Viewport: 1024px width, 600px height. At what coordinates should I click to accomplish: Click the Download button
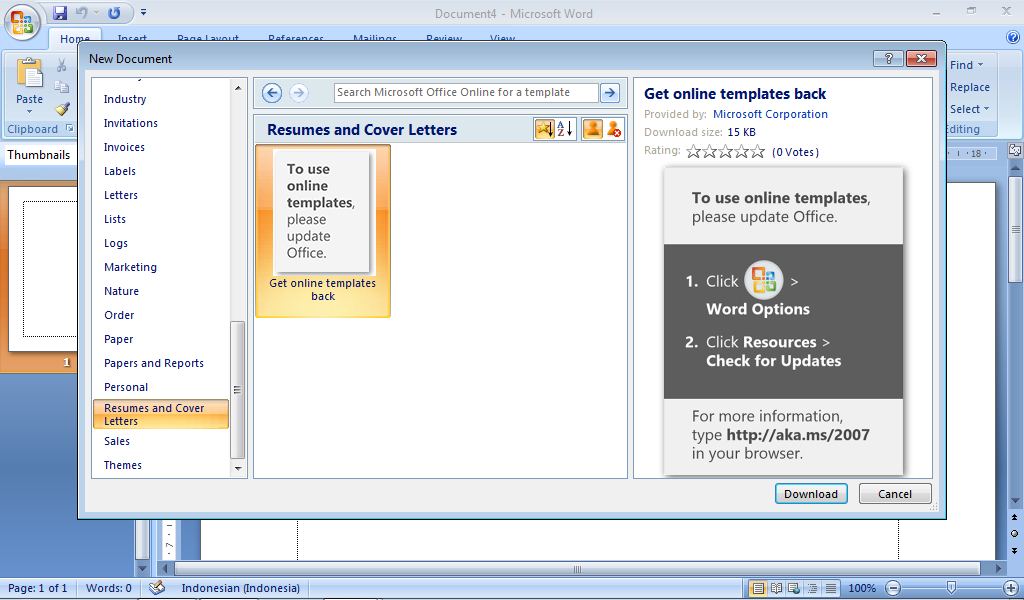[811, 494]
